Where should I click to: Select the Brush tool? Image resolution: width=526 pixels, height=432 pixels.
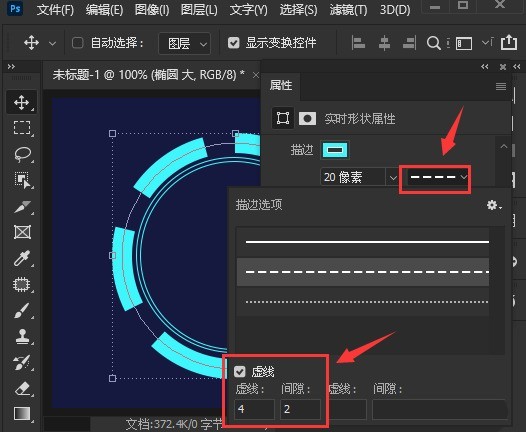22,310
